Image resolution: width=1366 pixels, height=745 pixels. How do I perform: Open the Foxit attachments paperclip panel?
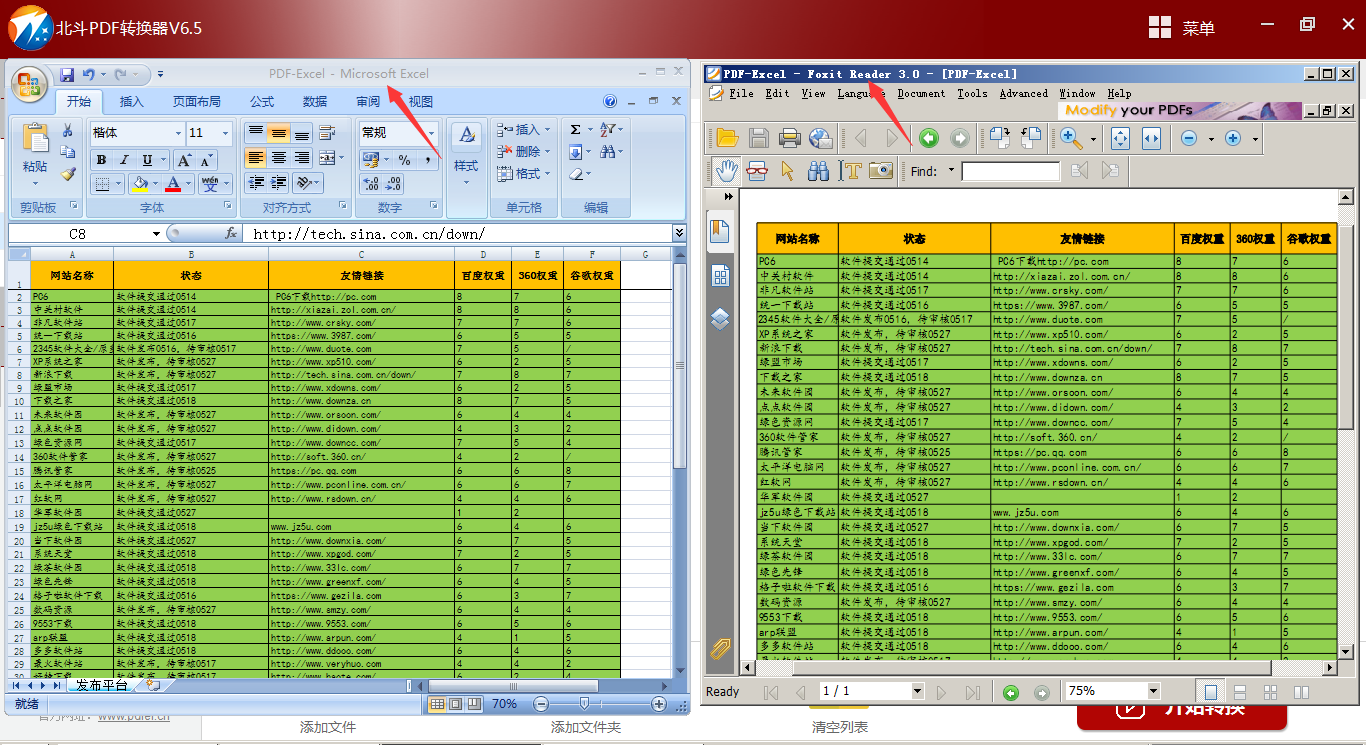point(720,648)
